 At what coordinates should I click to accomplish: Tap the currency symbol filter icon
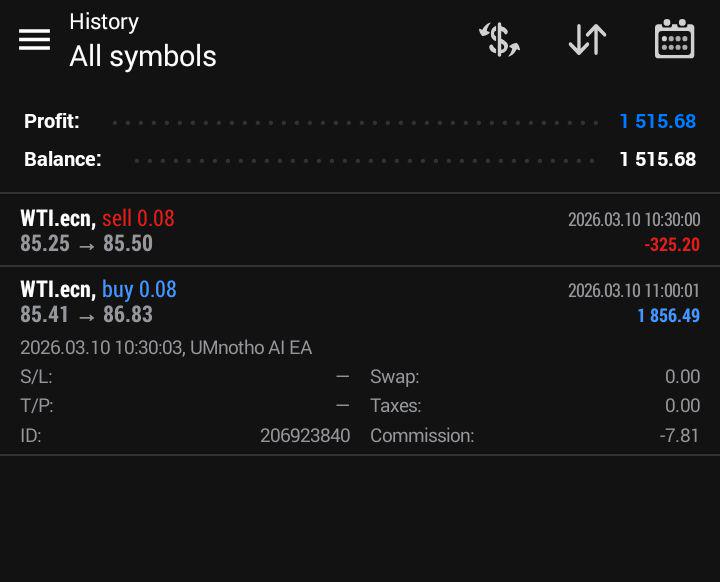pyautogui.click(x=499, y=40)
